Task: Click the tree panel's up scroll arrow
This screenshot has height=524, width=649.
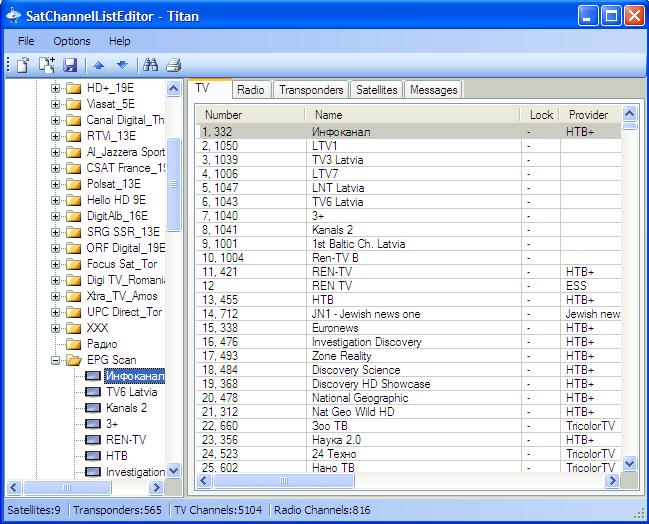Action: point(174,89)
